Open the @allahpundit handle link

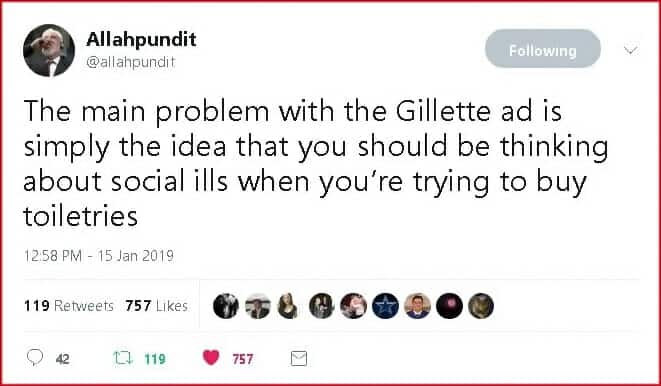(x=131, y=62)
